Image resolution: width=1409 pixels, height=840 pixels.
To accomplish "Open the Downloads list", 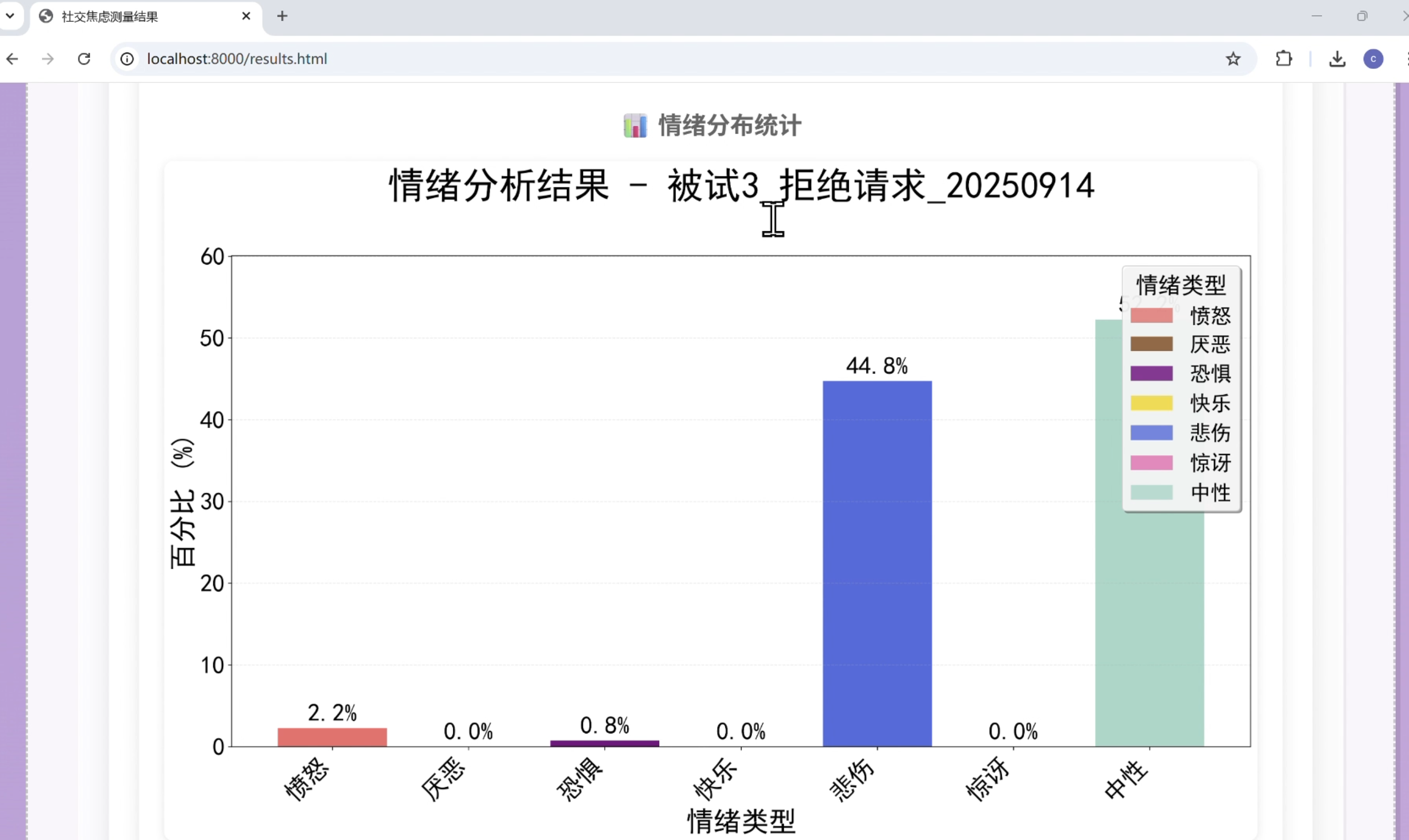I will pyautogui.click(x=1337, y=58).
